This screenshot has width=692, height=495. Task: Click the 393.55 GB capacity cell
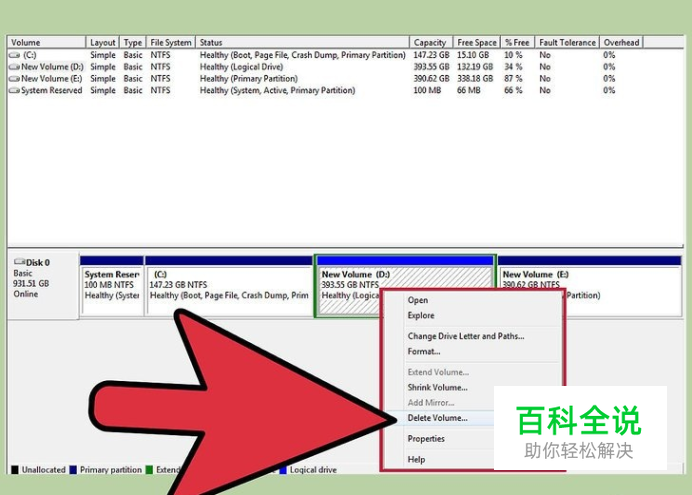pos(431,67)
